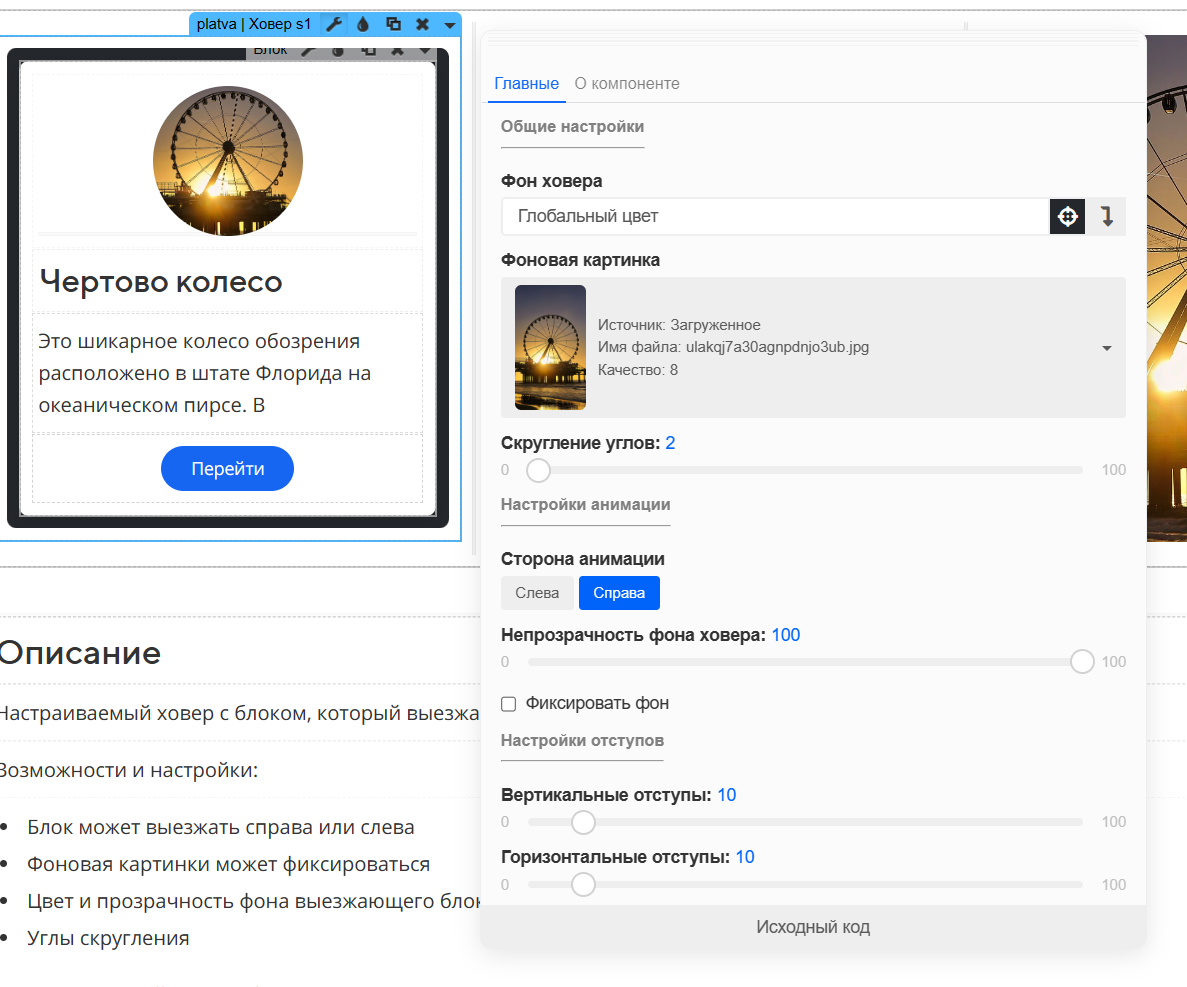Click the file name ulakqj7a30agnpdnjo3ub.jpg text
The width and height of the screenshot is (1187, 987).
[x=777, y=347]
